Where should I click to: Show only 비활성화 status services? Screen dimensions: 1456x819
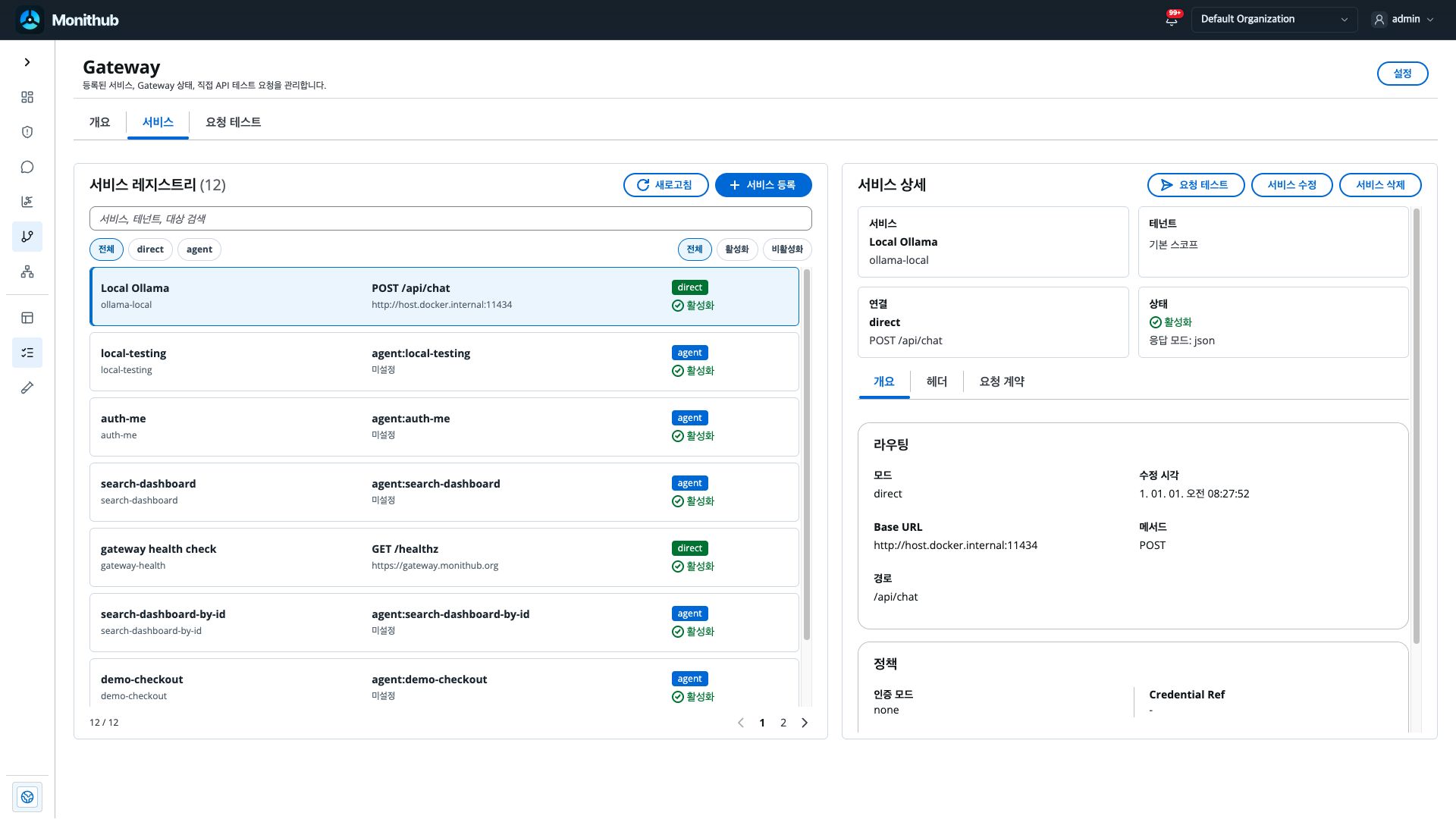coord(787,249)
